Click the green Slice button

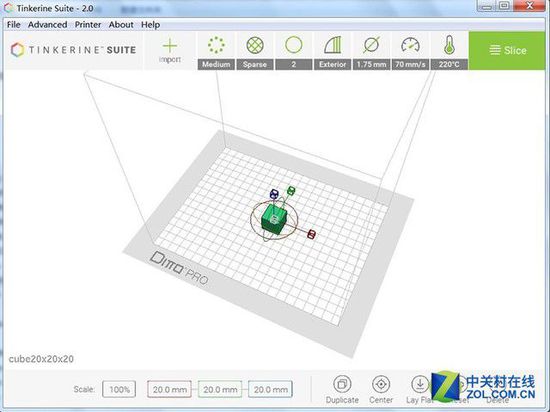pos(507,50)
